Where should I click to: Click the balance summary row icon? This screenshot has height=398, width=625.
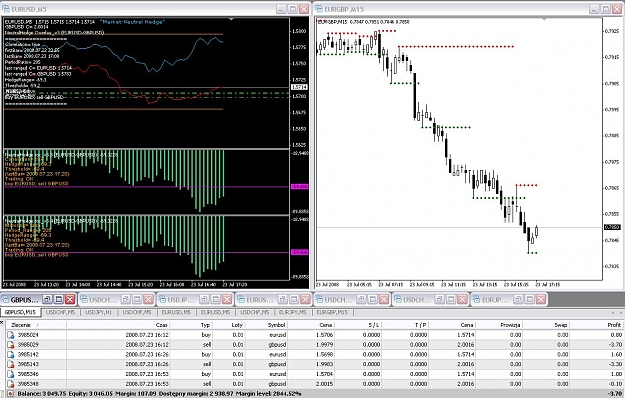[x=10, y=394]
